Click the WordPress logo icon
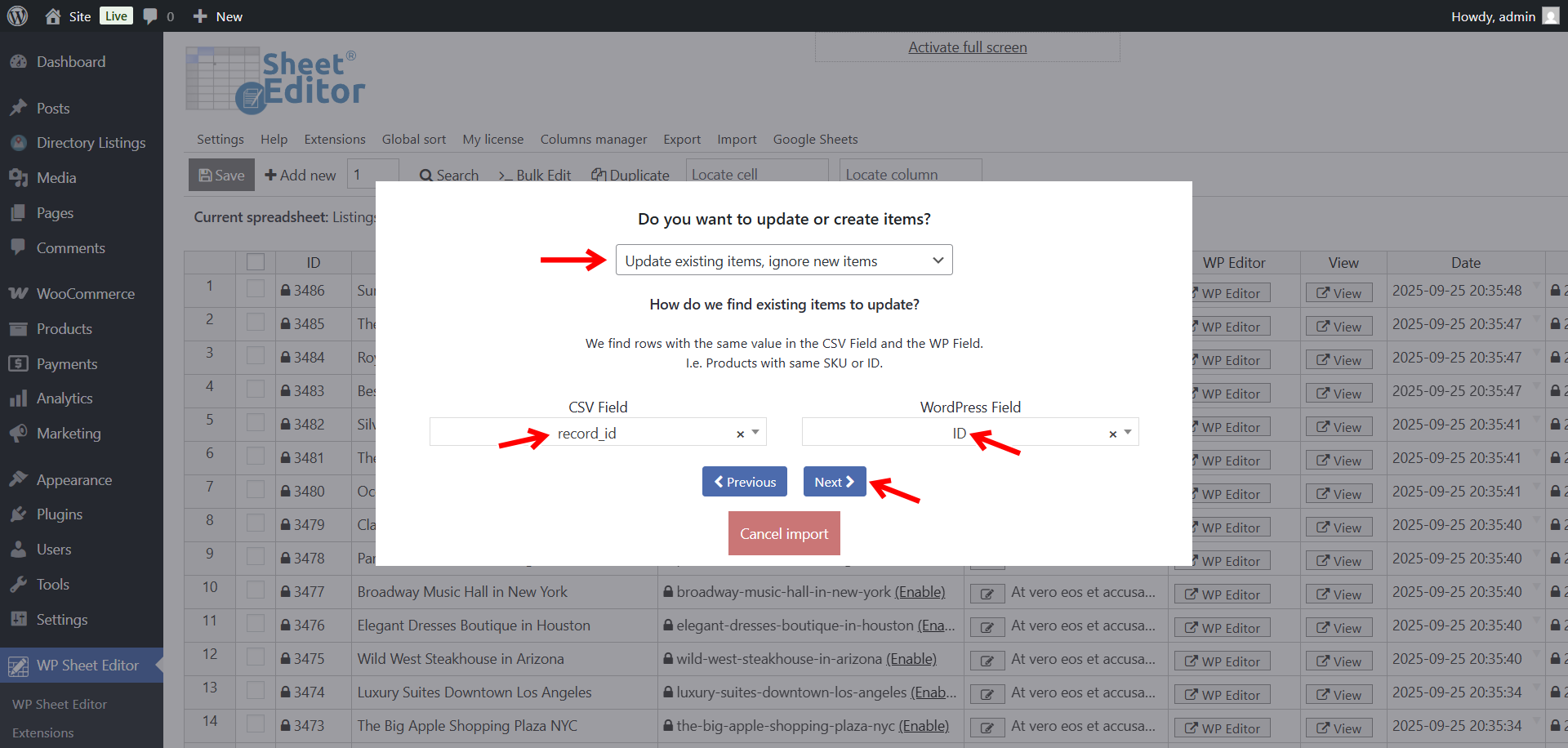1568x748 pixels. pyautogui.click(x=17, y=16)
